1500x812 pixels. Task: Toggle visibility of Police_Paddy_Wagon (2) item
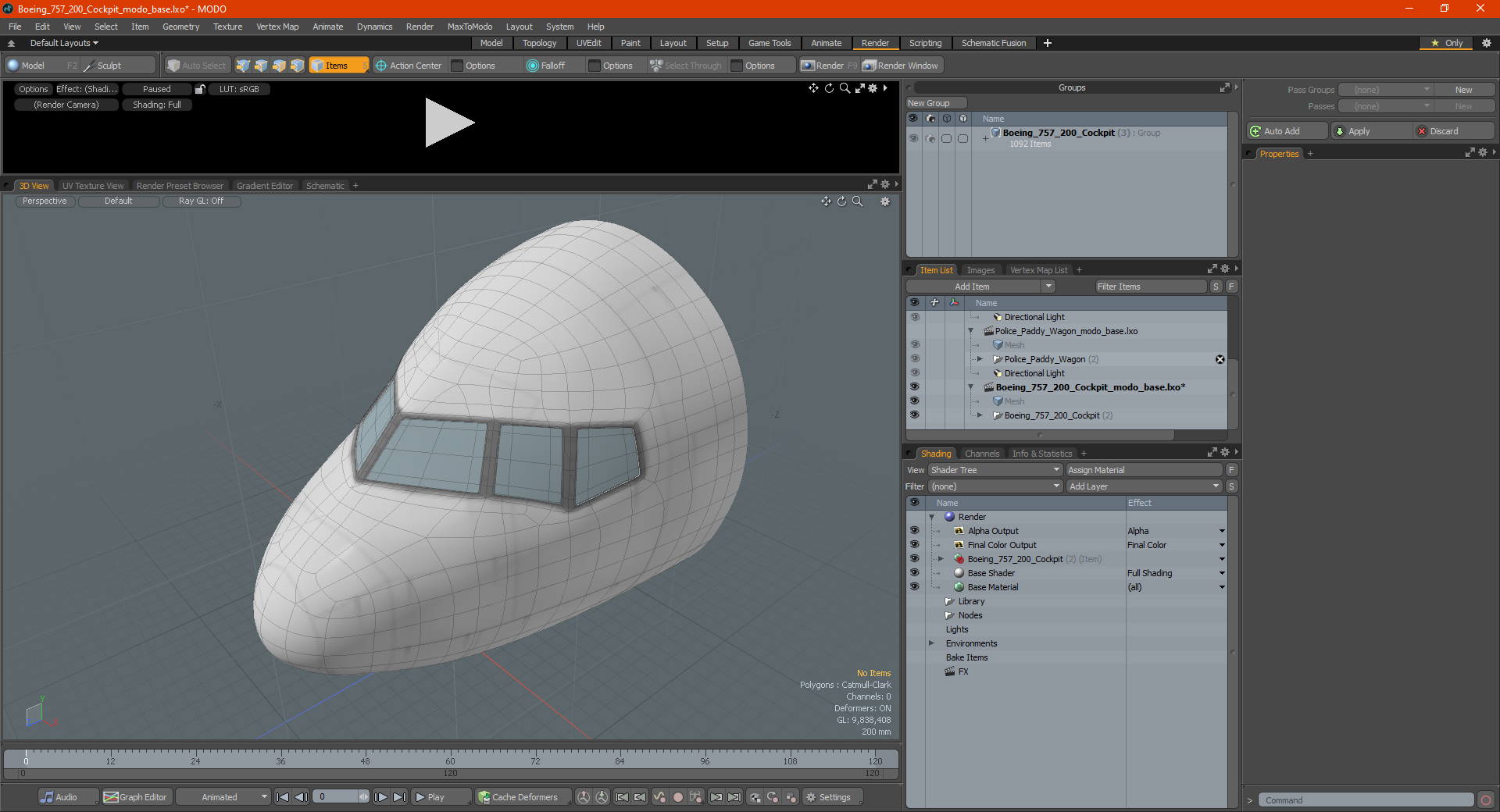[x=914, y=359]
